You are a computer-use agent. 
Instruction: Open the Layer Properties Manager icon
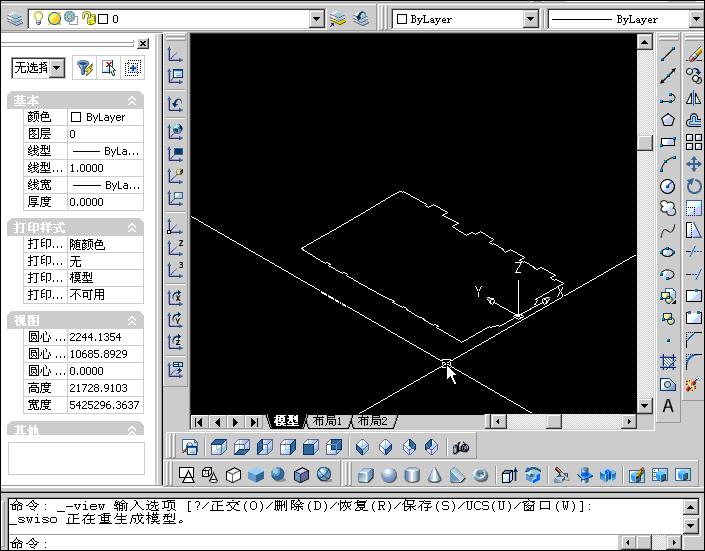tap(15, 19)
